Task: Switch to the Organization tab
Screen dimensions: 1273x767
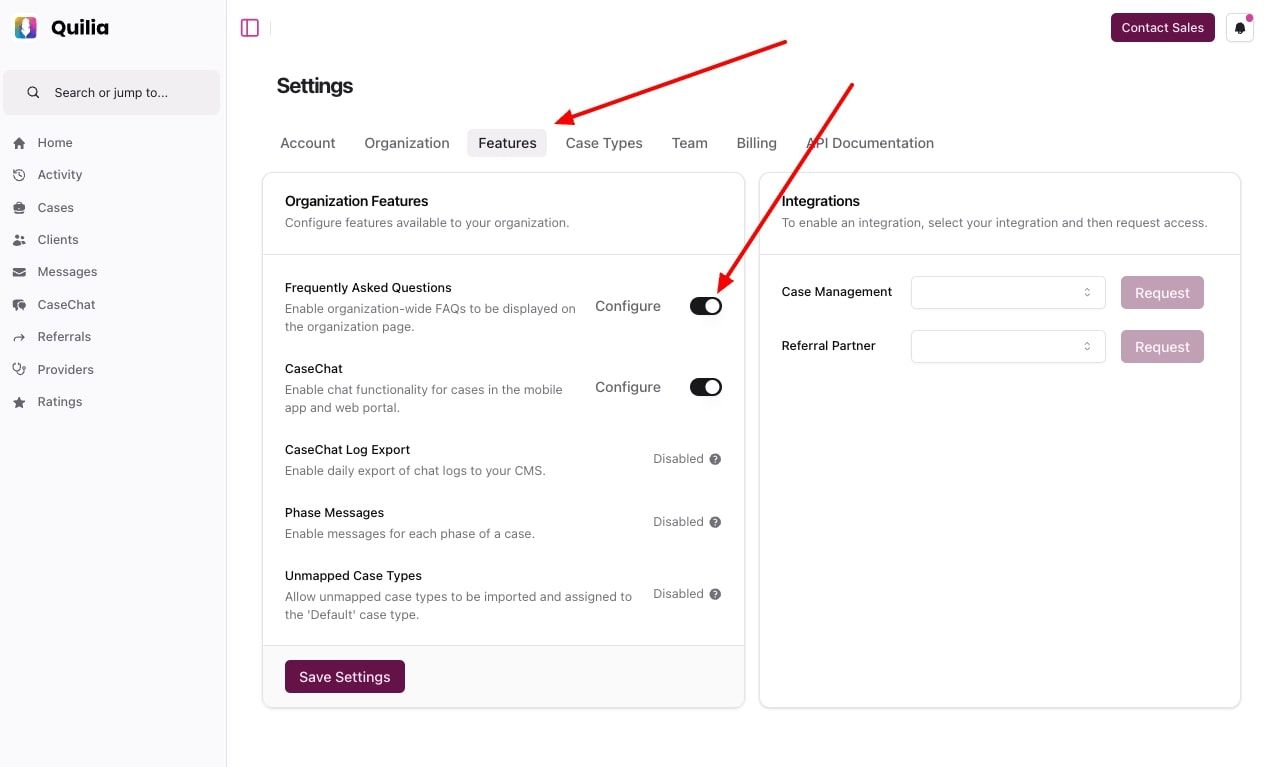Action: [x=407, y=143]
